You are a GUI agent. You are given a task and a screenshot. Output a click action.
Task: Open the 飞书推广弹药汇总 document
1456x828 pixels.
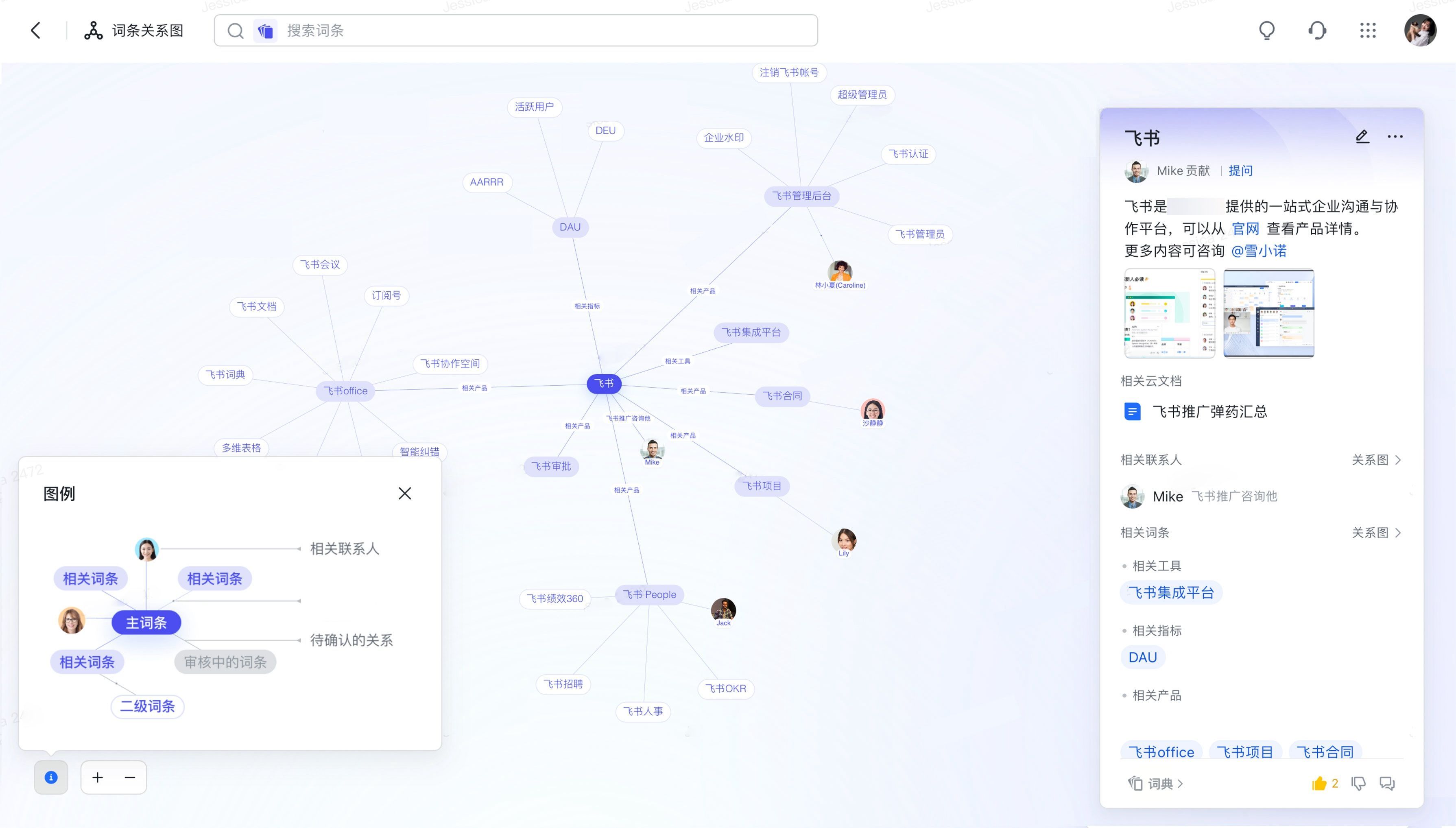click(1195, 411)
